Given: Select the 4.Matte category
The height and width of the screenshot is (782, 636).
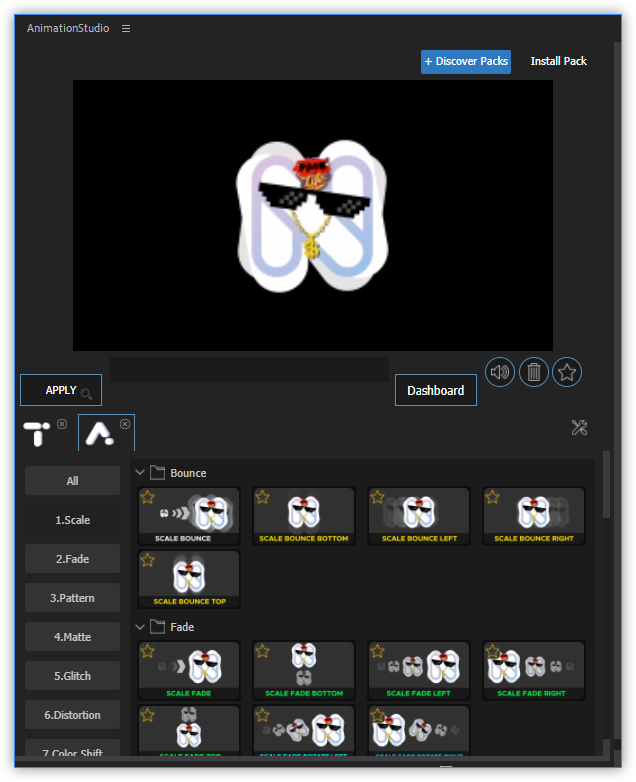Looking at the screenshot, I should click(72, 636).
